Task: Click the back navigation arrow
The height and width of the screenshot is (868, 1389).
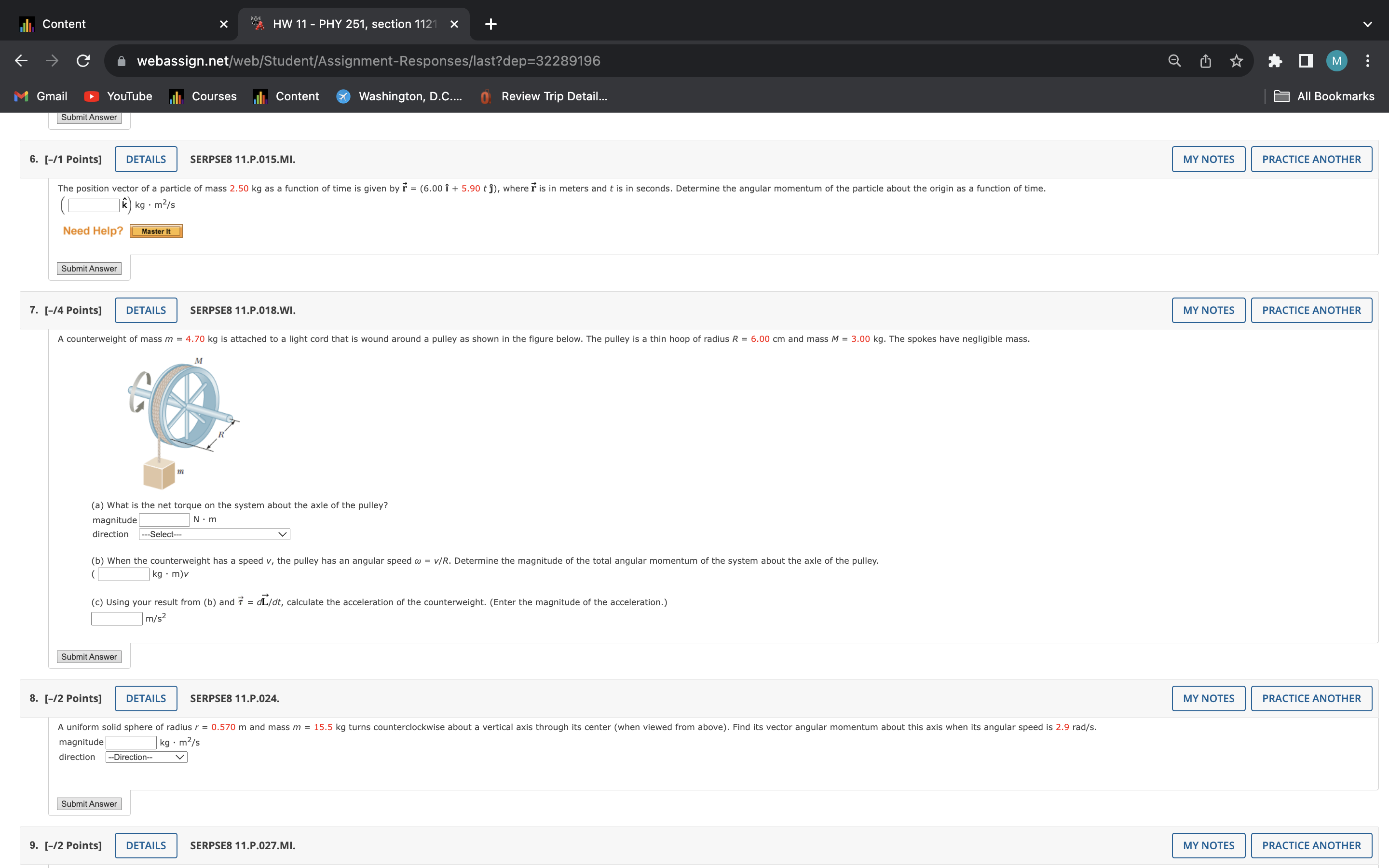Action: pos(21,61)
